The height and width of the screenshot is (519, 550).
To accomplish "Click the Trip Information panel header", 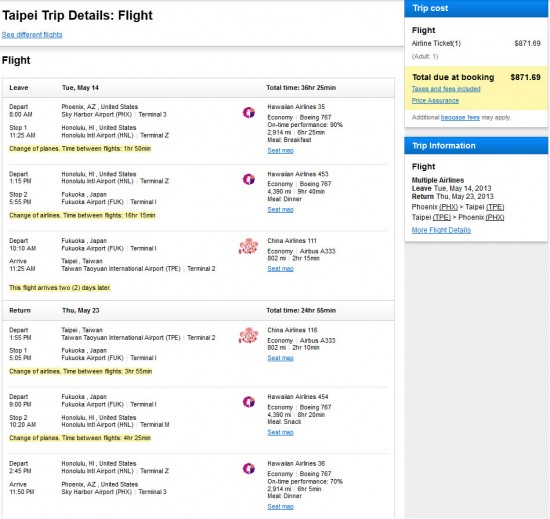I will tap(476, 146).
